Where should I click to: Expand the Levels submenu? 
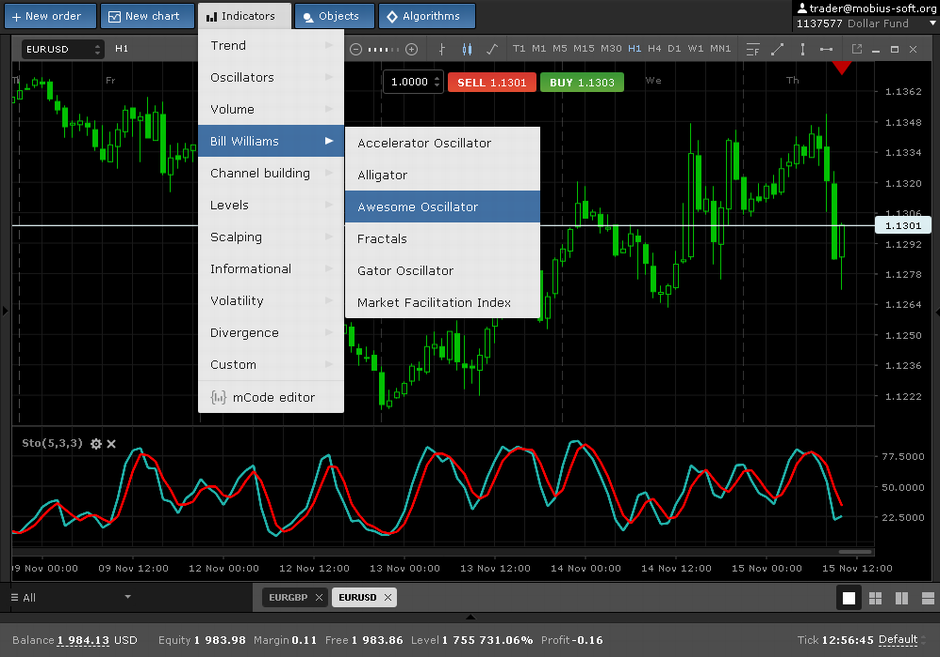click(271, 205)
